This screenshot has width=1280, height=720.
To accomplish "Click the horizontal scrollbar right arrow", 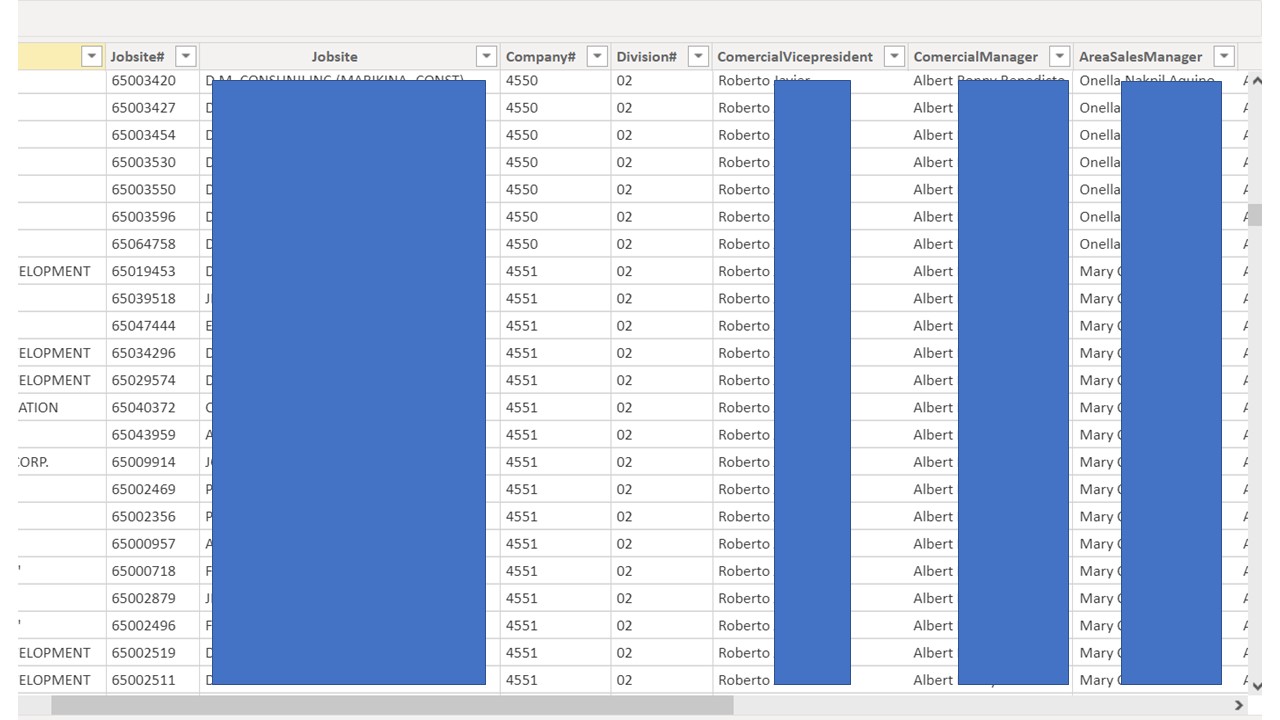I will (x=1240, y=705).
